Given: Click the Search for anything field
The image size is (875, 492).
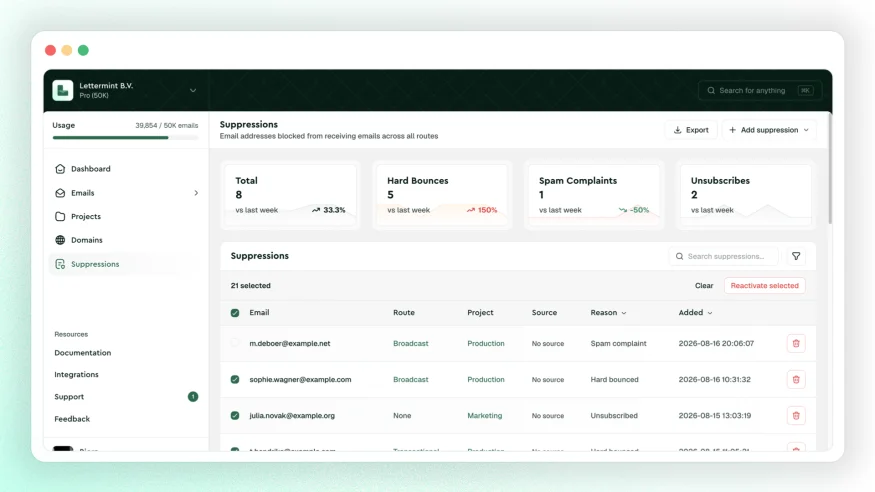Looking at the screenshot, I should point(759,90).
